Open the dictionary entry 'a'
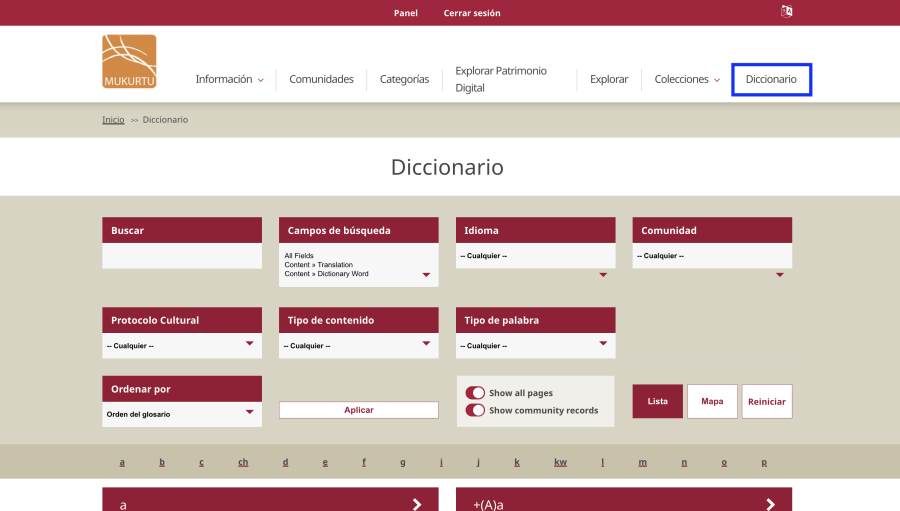The height and width of the screenshot is (511, 900). (270, 500)
